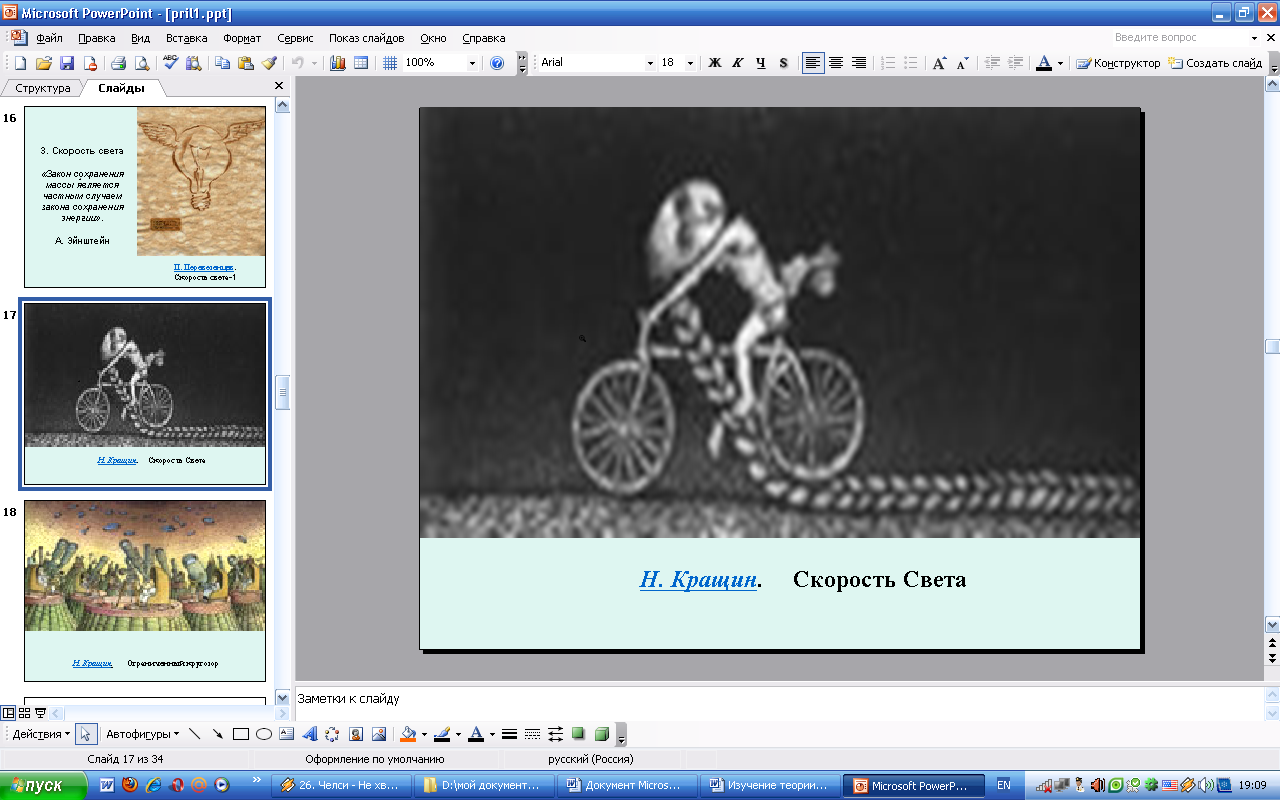Copy selection with the Copy icon
This screenshot has width=1280, height=800.
tap(222, 62)
